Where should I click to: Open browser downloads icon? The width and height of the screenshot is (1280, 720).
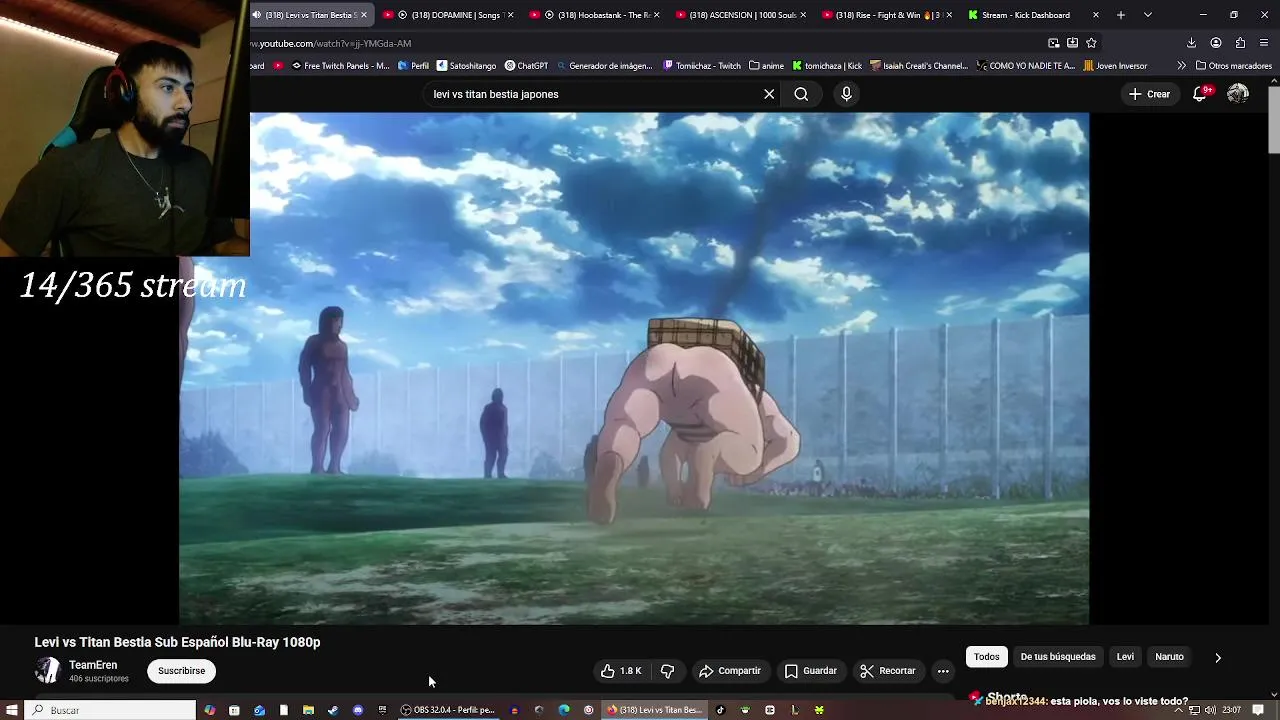click(1191, 43)
